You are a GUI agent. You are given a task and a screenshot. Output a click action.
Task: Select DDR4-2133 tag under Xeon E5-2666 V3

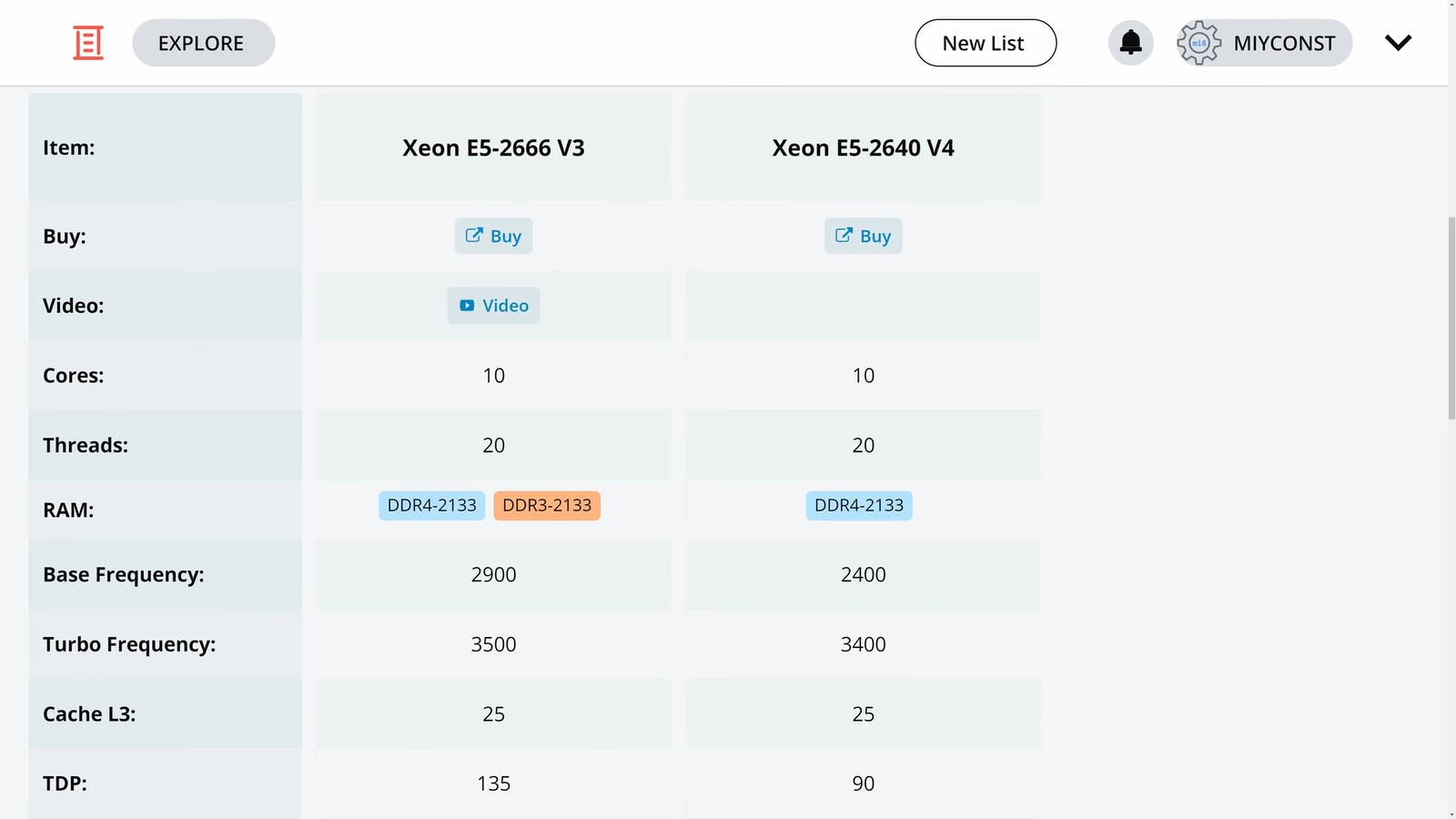click(431, 506)
